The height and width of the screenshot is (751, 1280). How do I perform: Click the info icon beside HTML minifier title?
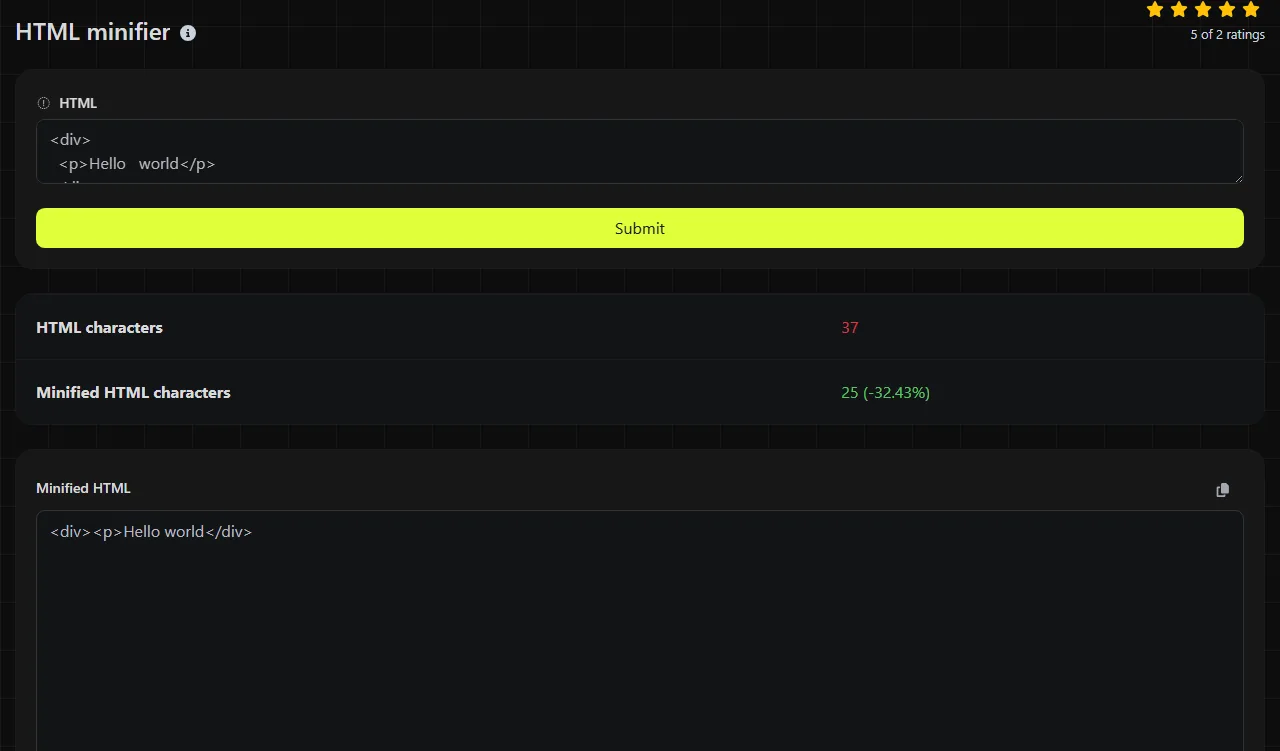point(188,33)
